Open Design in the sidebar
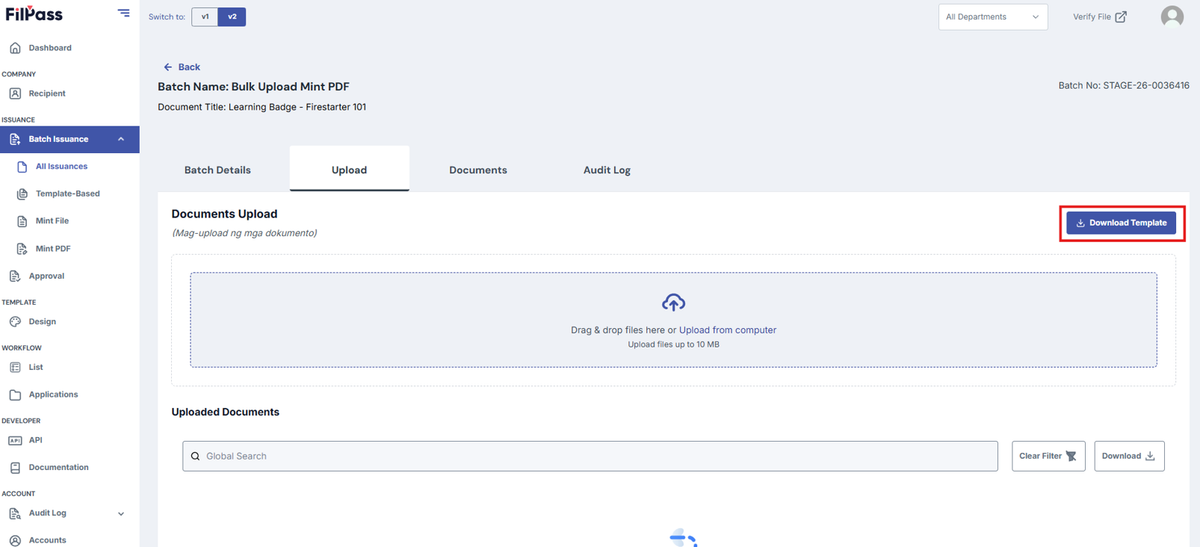Viewport: 1200px width, 547px height. (x=42, y=322)
